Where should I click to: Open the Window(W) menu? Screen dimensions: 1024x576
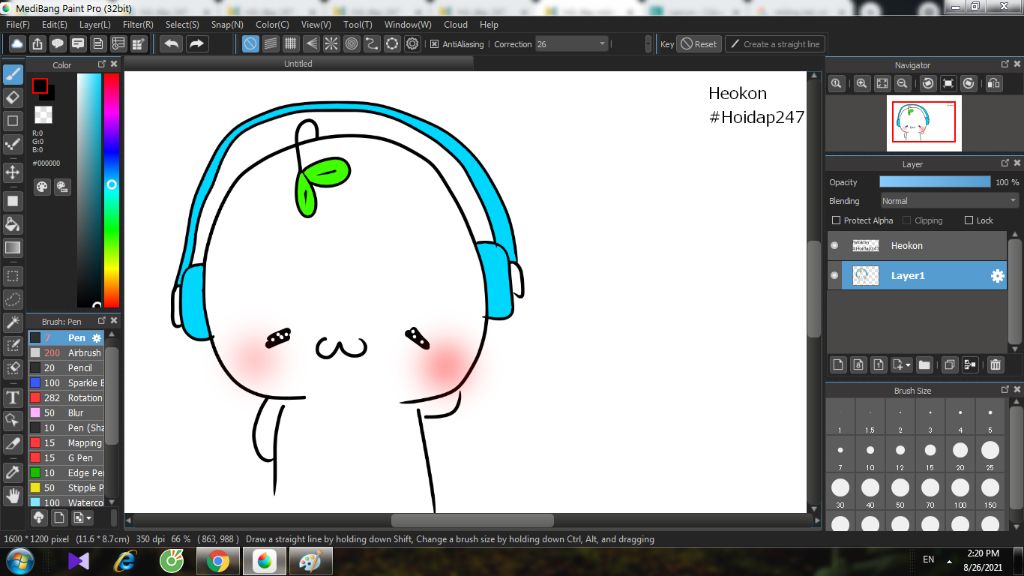(408, 25)
